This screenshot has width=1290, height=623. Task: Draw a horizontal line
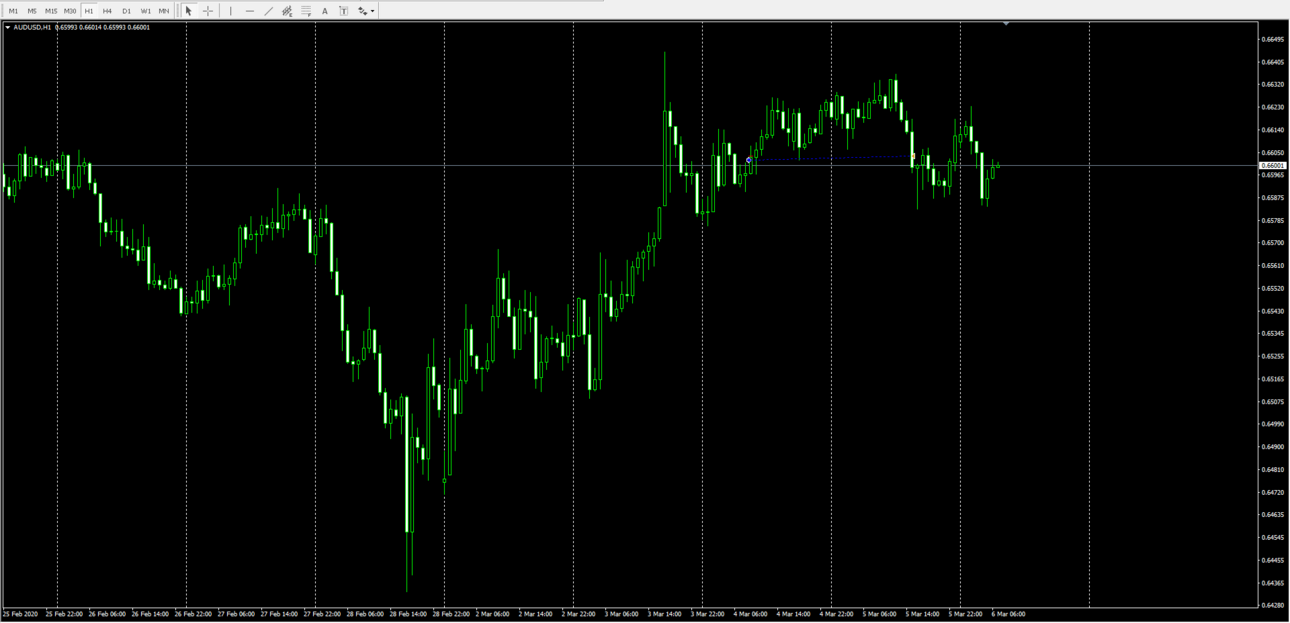(x=250, y=11)
